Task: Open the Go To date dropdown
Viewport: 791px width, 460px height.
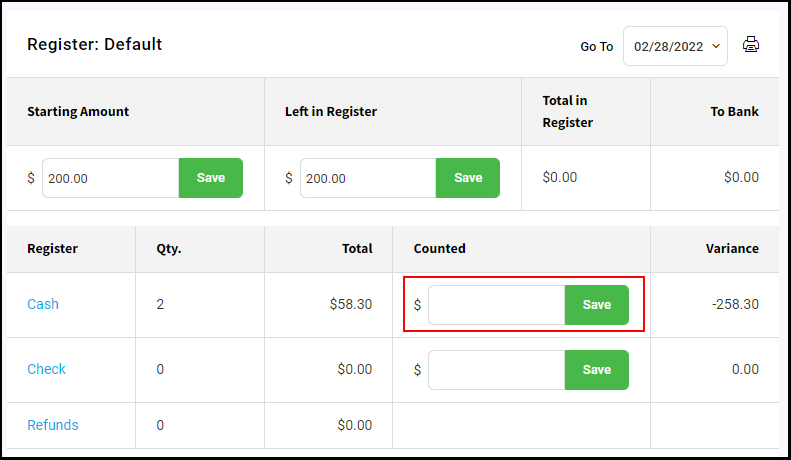Action: point(675,46)
